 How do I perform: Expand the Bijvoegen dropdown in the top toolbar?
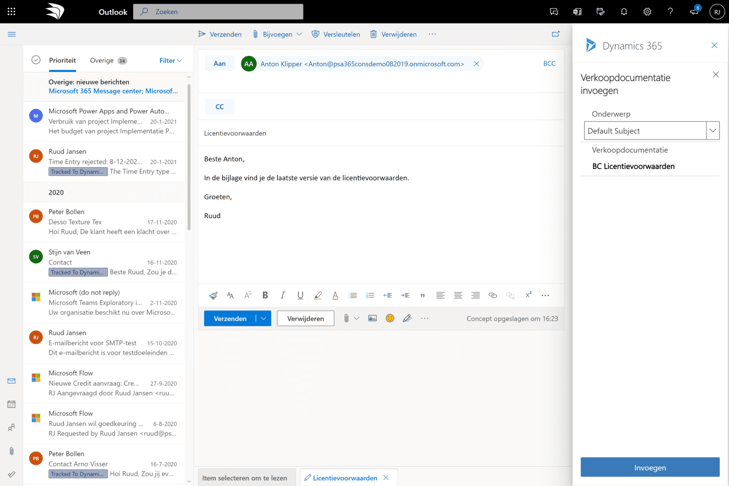299,34
